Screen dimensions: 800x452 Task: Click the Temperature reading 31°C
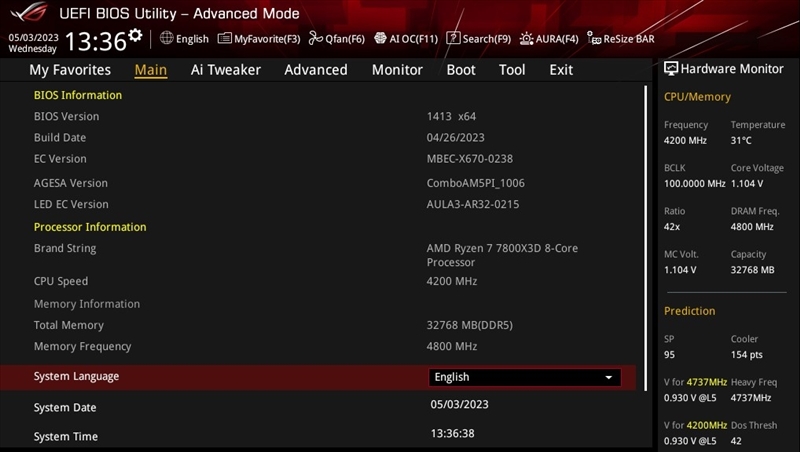[x=741, y=140]
